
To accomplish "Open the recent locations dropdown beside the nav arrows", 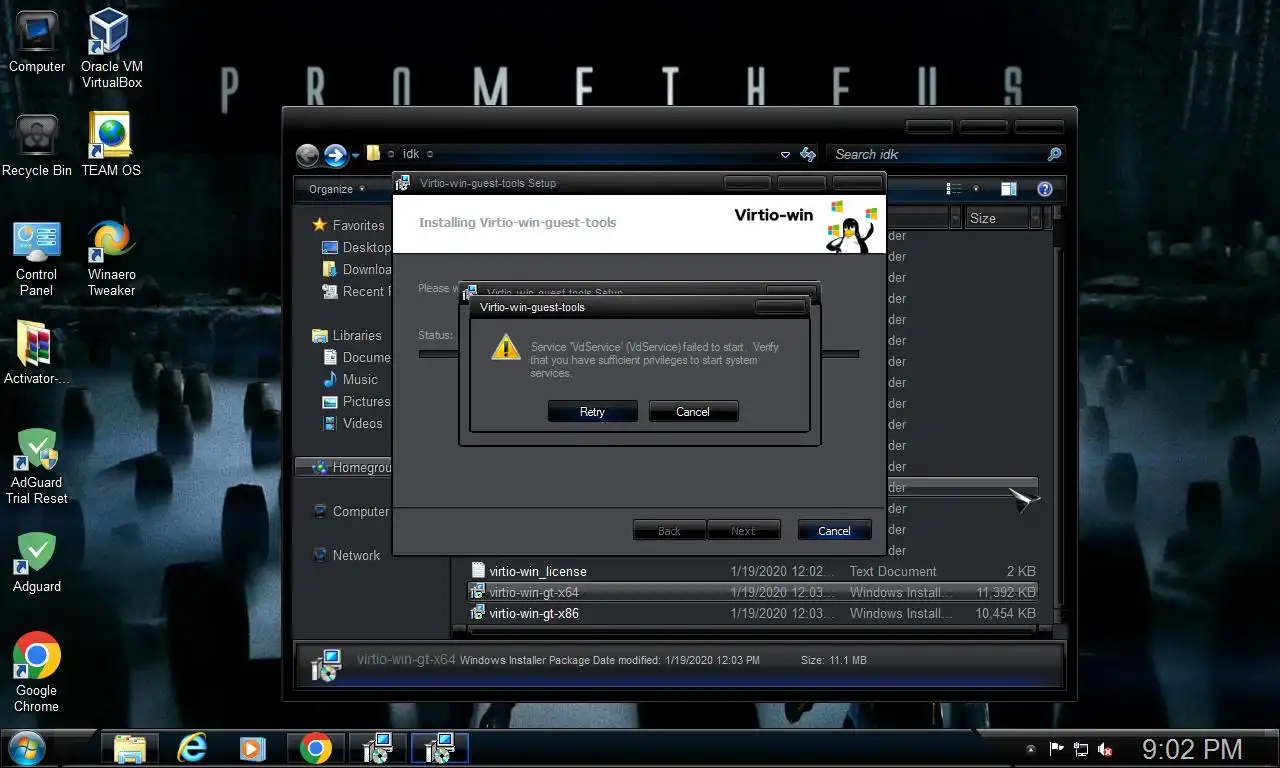I will pos(355,156).
